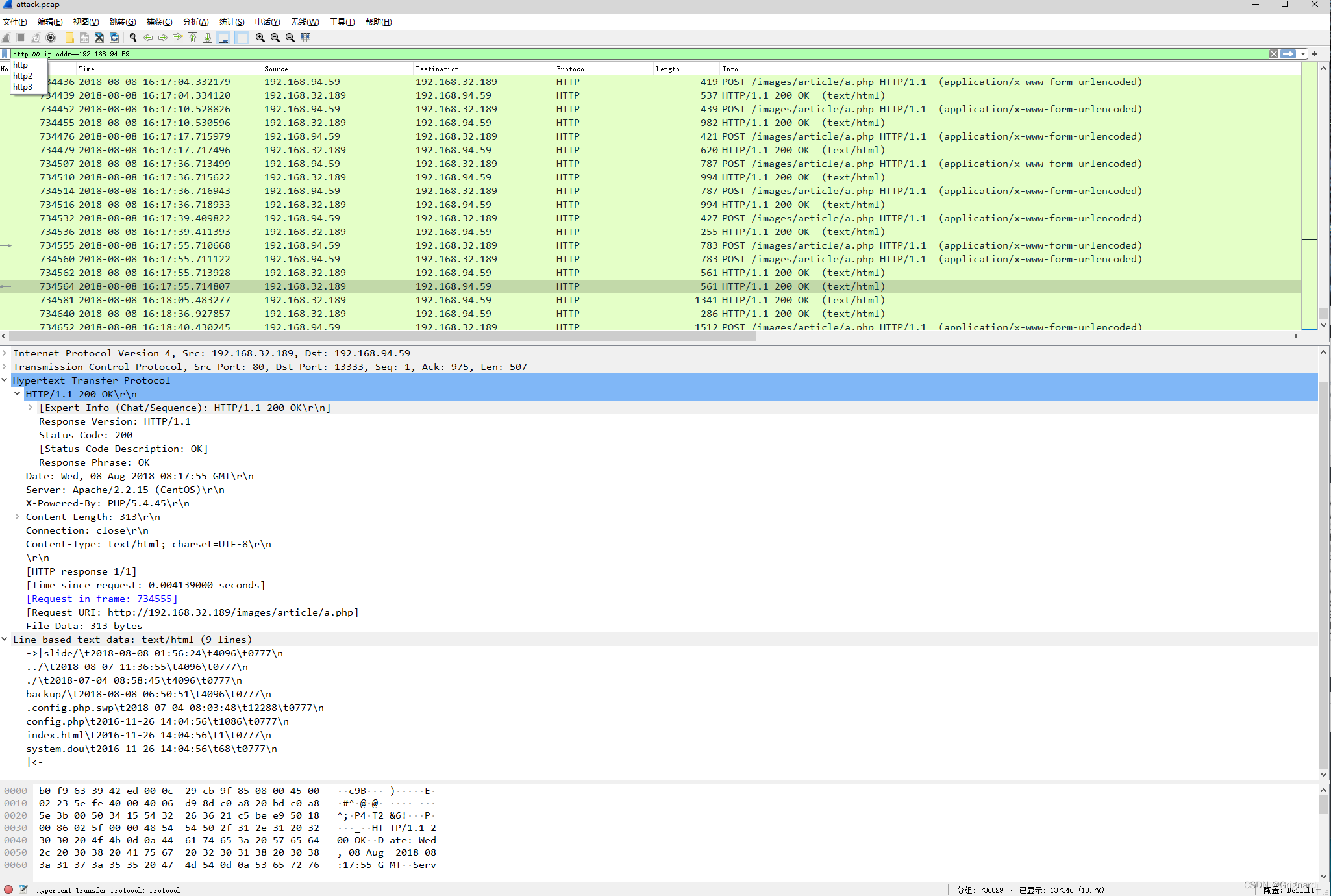The width and height of the screenshot is (1331, 896).
Task: Click the stop capture square icon
Action: [x=21, y=38]
